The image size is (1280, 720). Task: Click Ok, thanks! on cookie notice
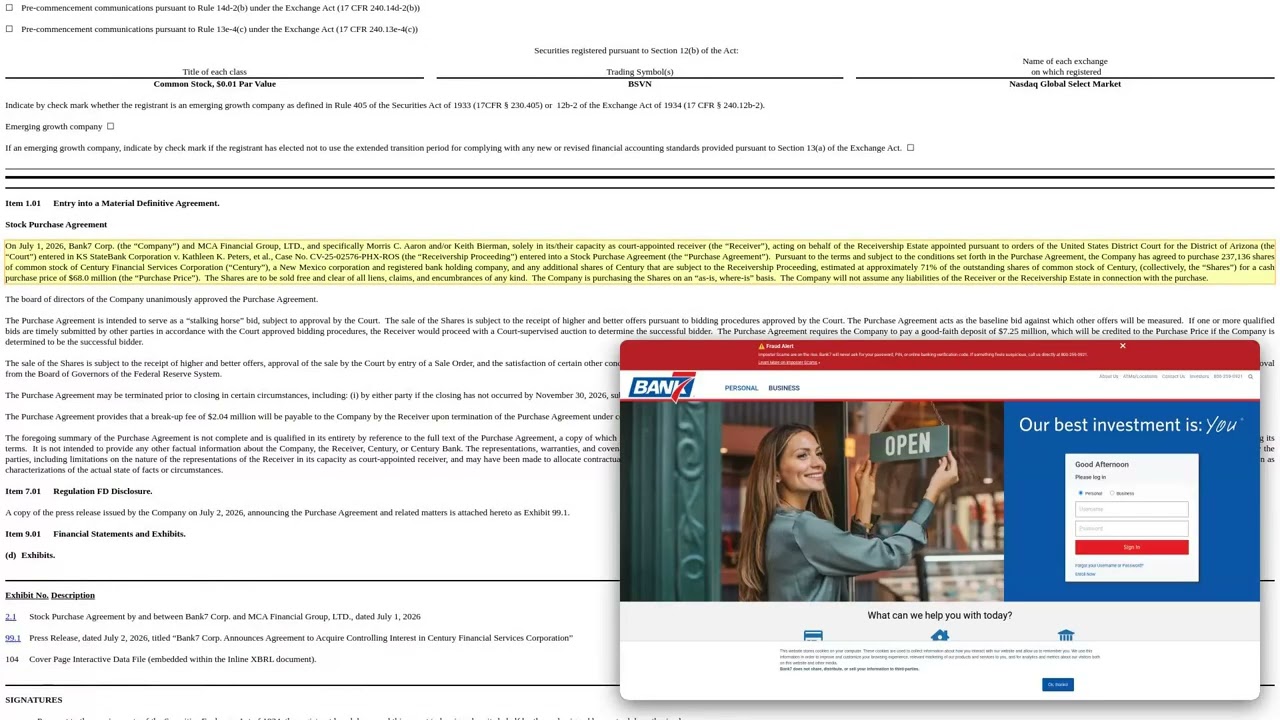click(x=1057, y=685)
